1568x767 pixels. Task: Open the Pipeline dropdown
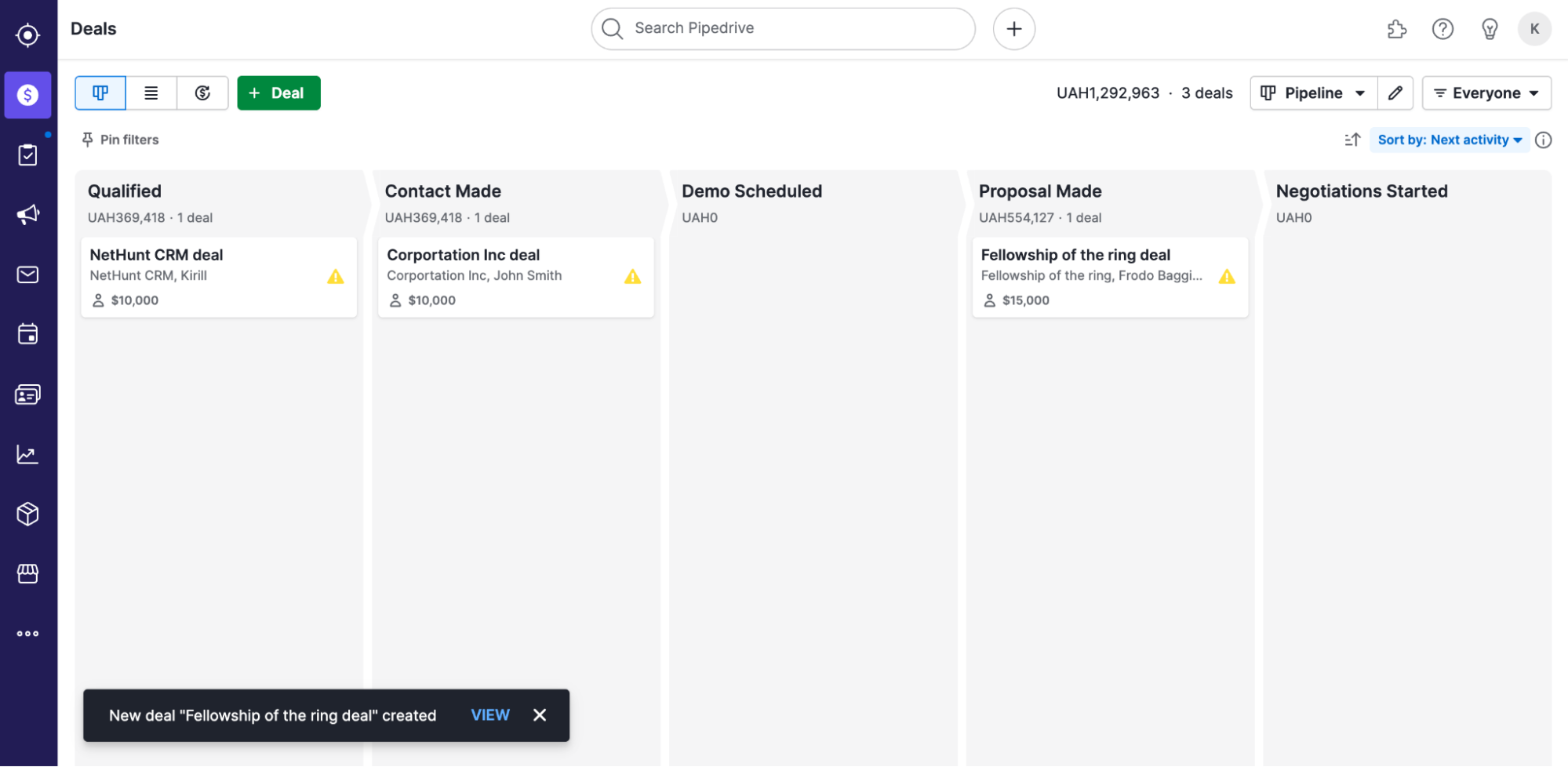click(1313, 93)
